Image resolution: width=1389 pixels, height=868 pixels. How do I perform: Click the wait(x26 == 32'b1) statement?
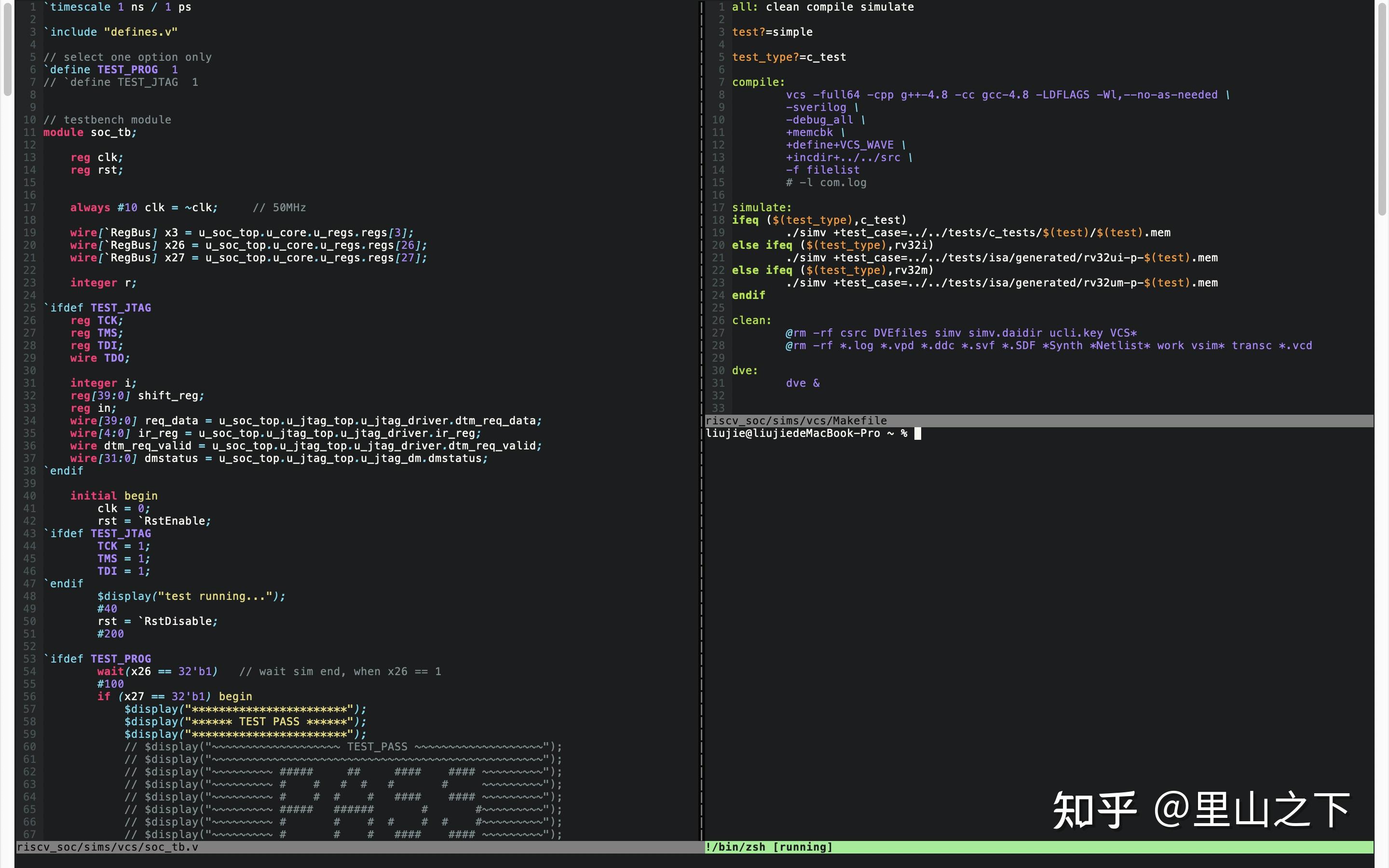click(x=157, y=672)
